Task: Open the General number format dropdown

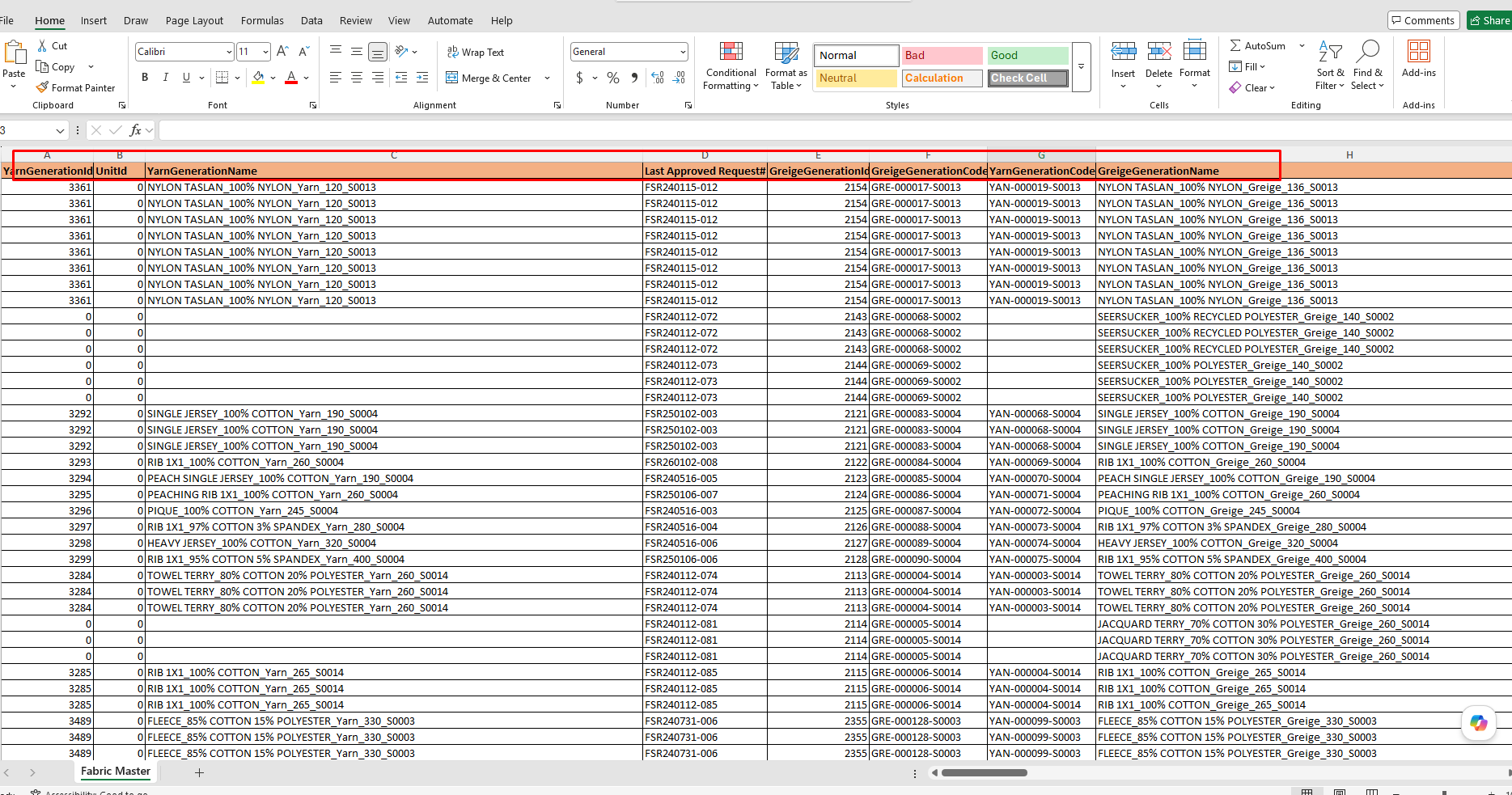Action: [683, 52]
